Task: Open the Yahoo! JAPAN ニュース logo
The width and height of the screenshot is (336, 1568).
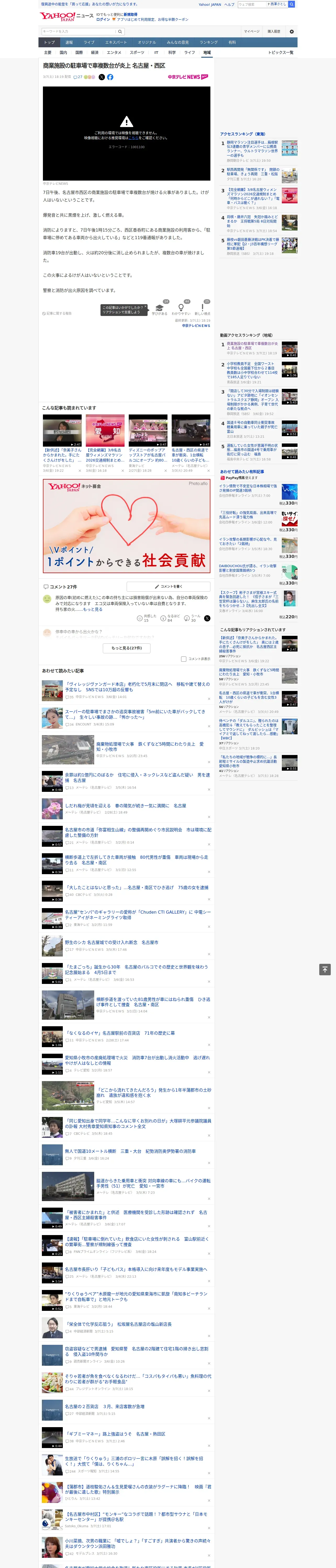Action: (x=66, y=16)
